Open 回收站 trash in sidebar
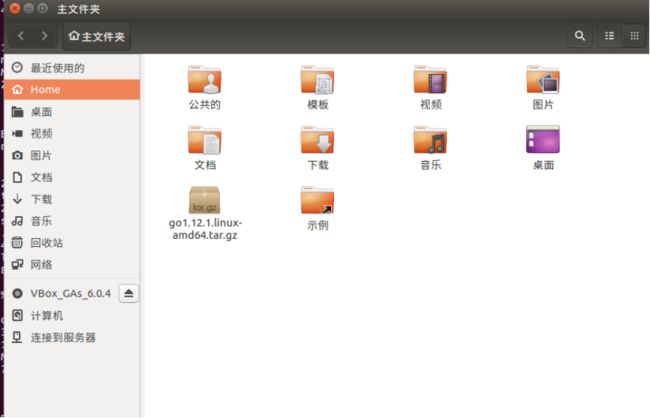650x418 pixels. tap(72, 243)
